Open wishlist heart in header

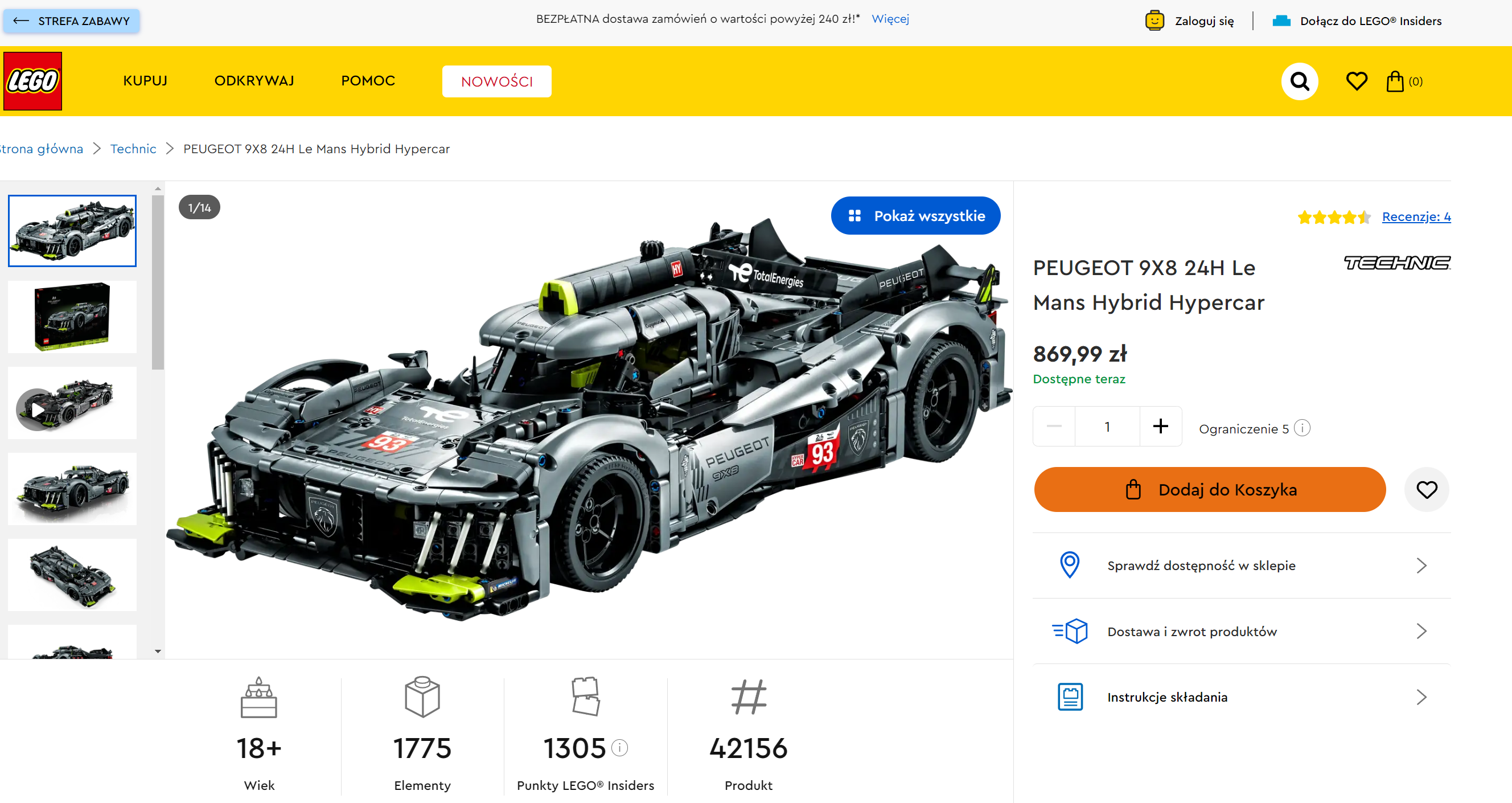pos(1357,81)
